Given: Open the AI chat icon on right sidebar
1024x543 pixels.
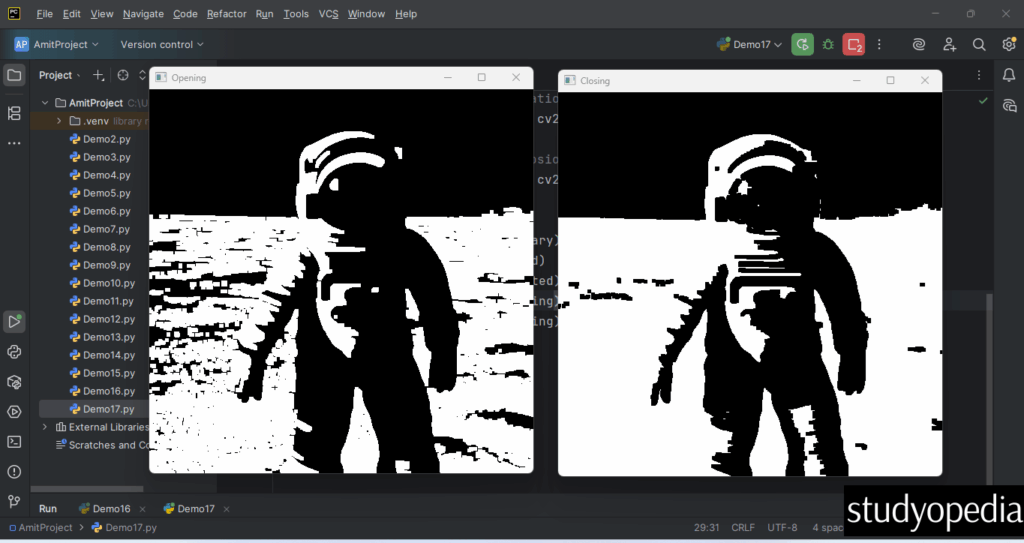Looking at the screenshot, I should click(1009, 106).
